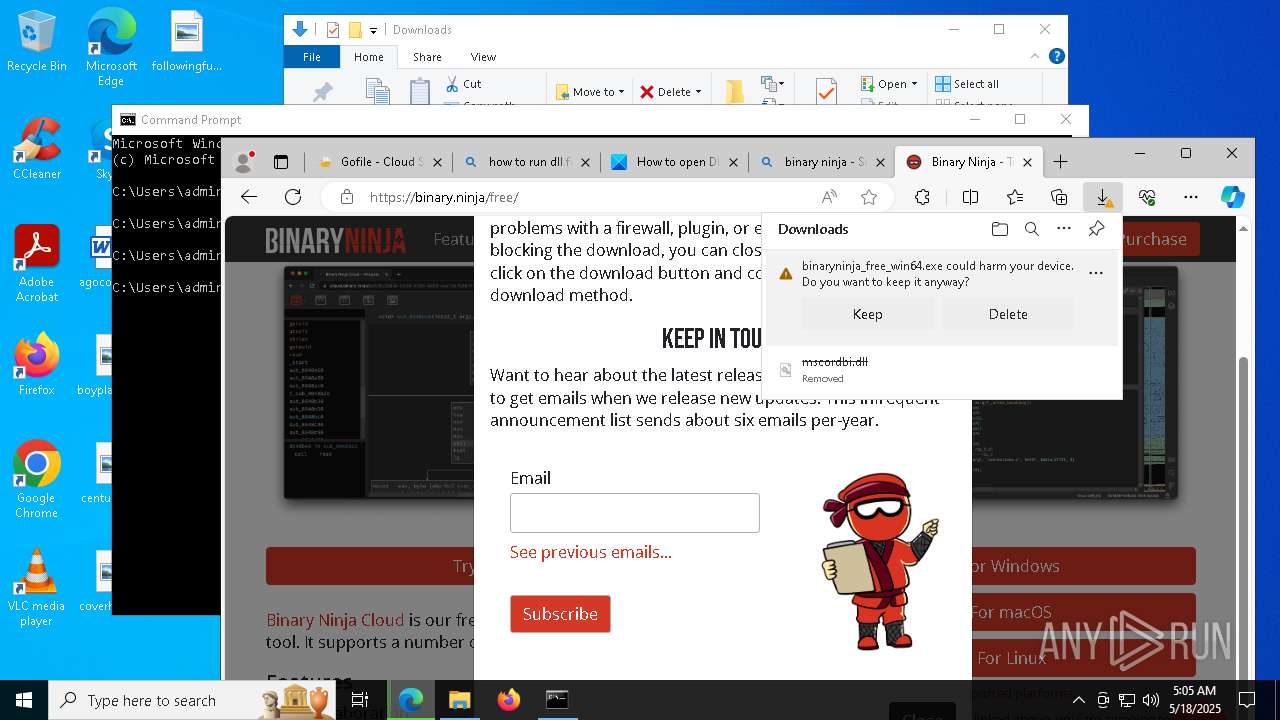Click Cut in File Explorer ribbon
This screenshot has height=720, width=1280.
(463, 84)
